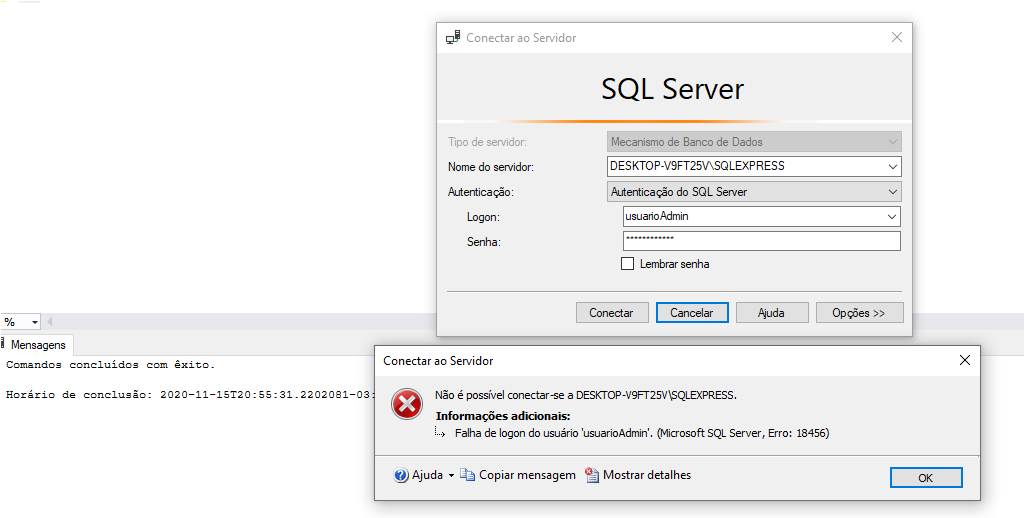This screenshot has width=1024, height=518.
Task: Dismiss the error with OK
Action: 925,478
